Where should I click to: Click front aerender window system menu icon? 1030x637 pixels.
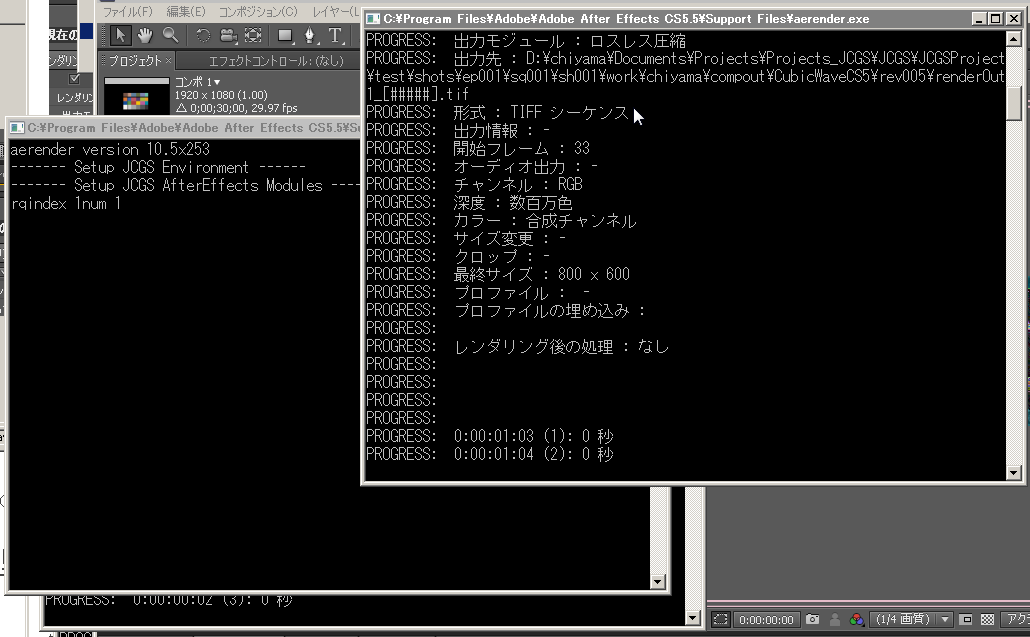coord(373,18)
